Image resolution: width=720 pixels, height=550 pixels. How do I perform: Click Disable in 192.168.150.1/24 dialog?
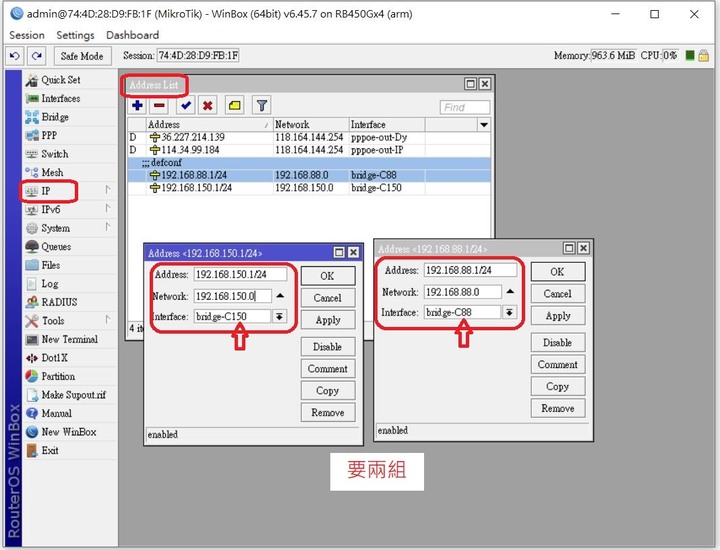[x=327, y=347]
